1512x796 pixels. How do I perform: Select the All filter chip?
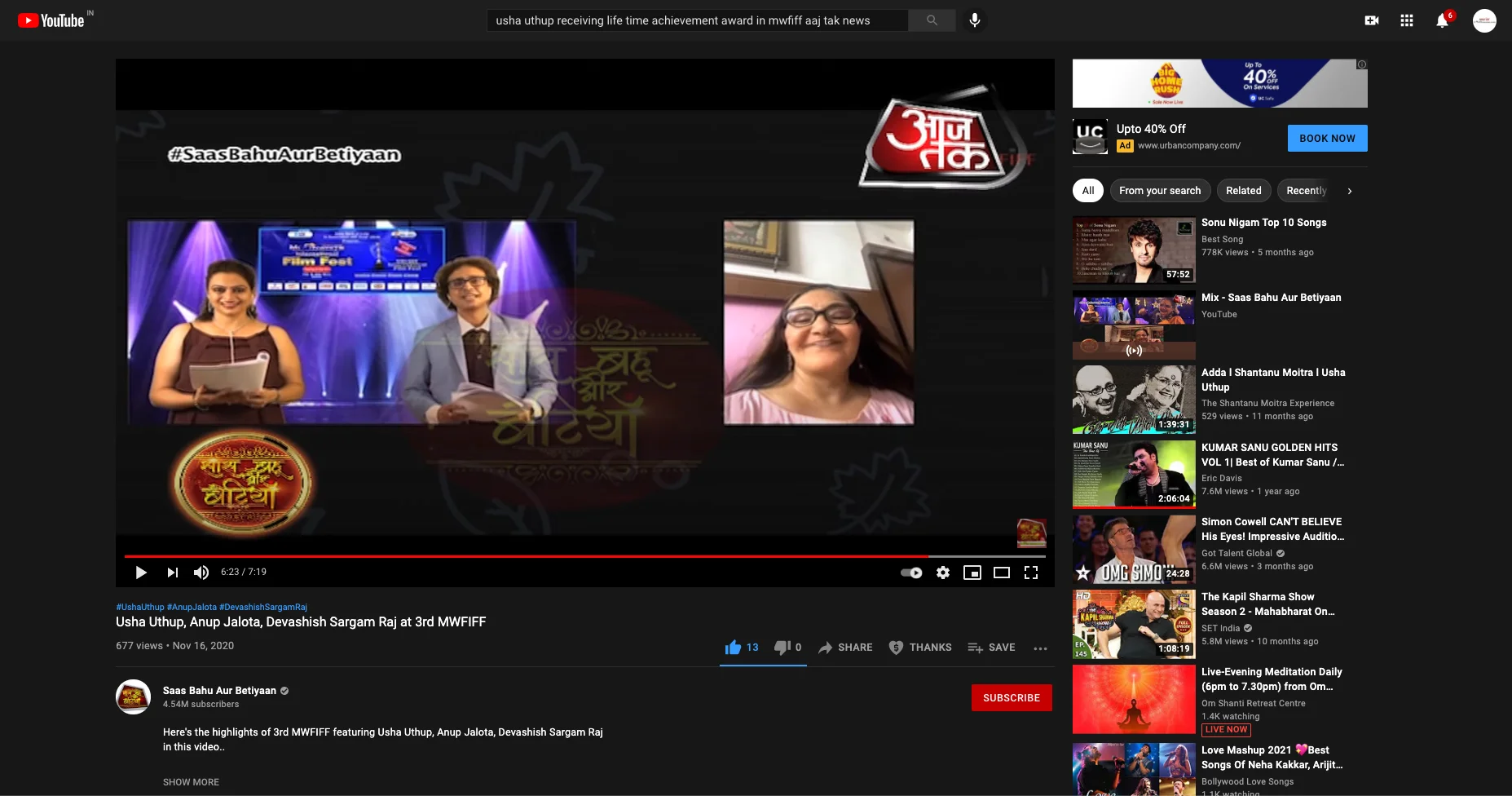click(1088, 191)
